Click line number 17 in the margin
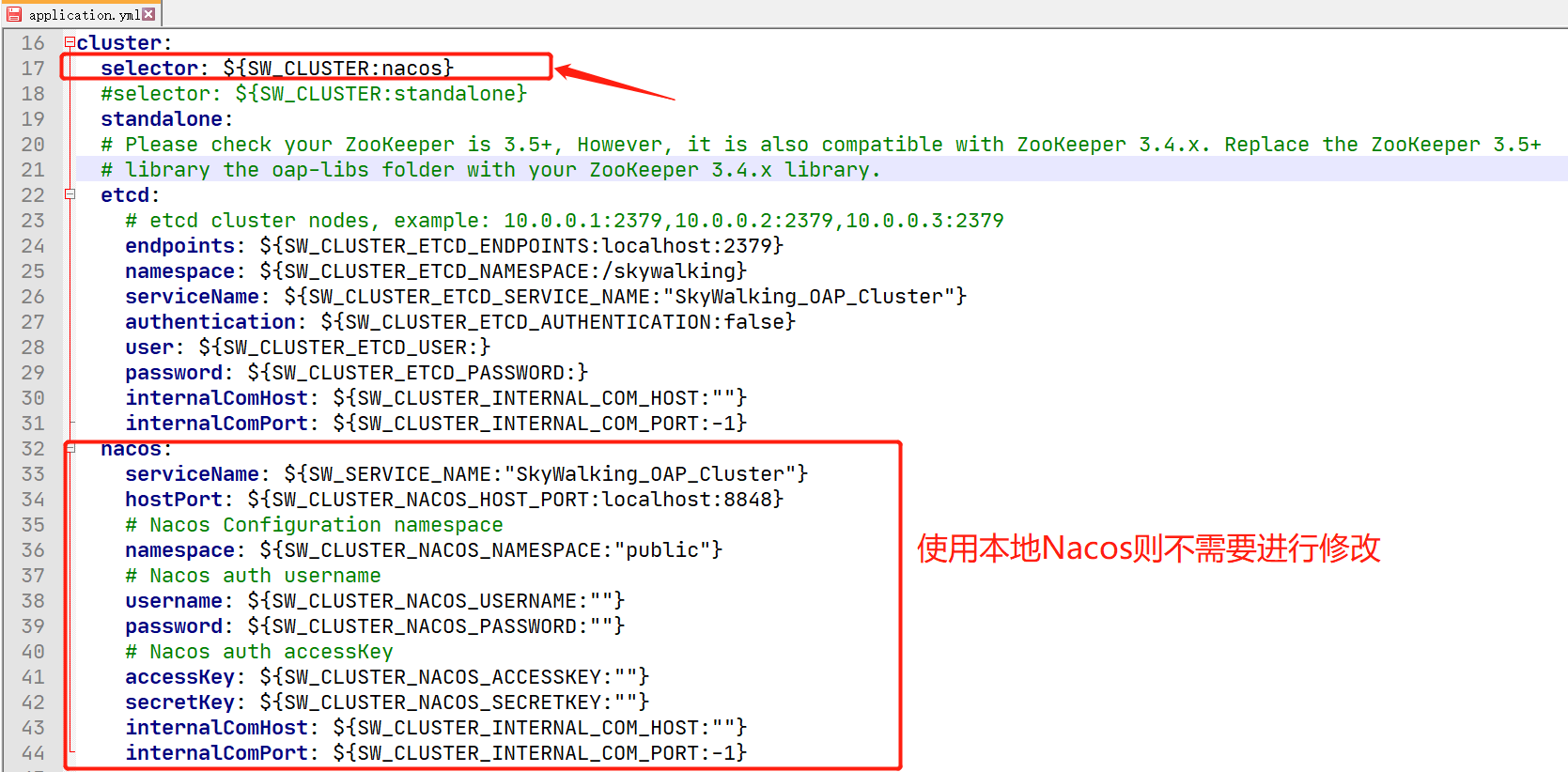 [33, 69]
